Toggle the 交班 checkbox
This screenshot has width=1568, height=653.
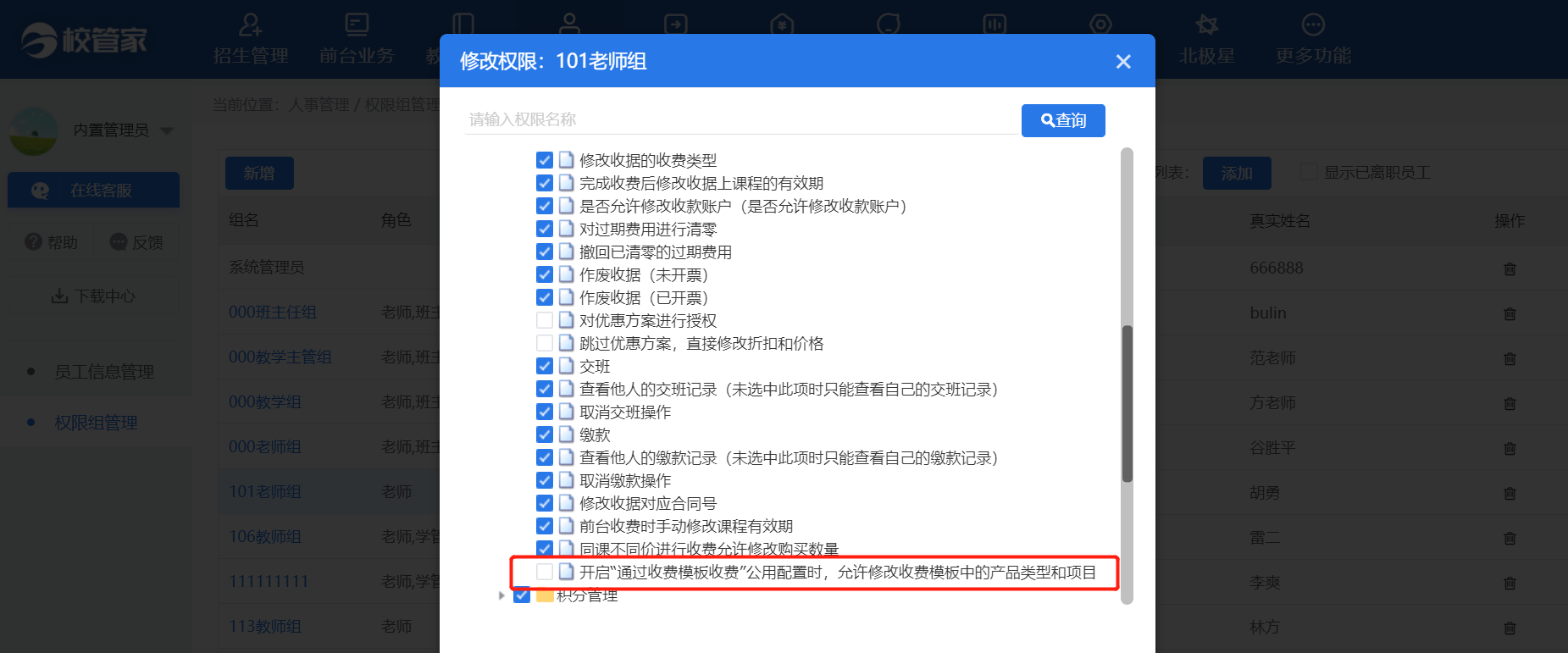click(x=545, y=366)
